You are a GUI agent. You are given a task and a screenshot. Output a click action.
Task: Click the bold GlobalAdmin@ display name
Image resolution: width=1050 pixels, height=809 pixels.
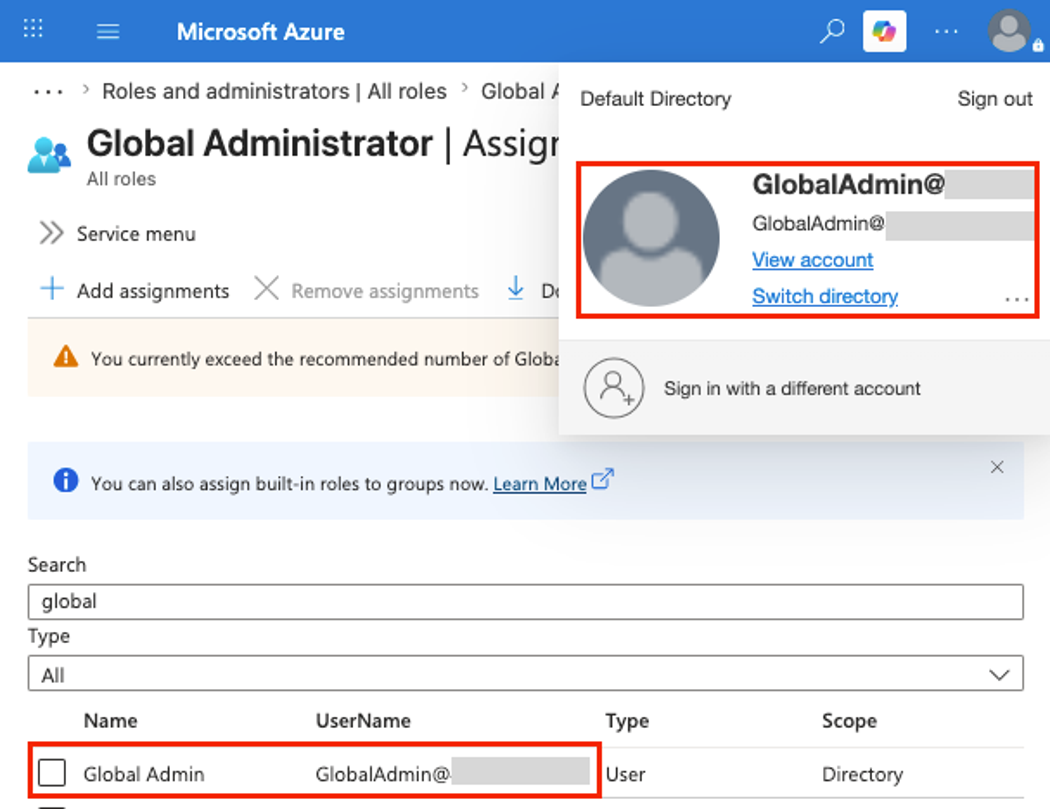(x=848, y=184)
